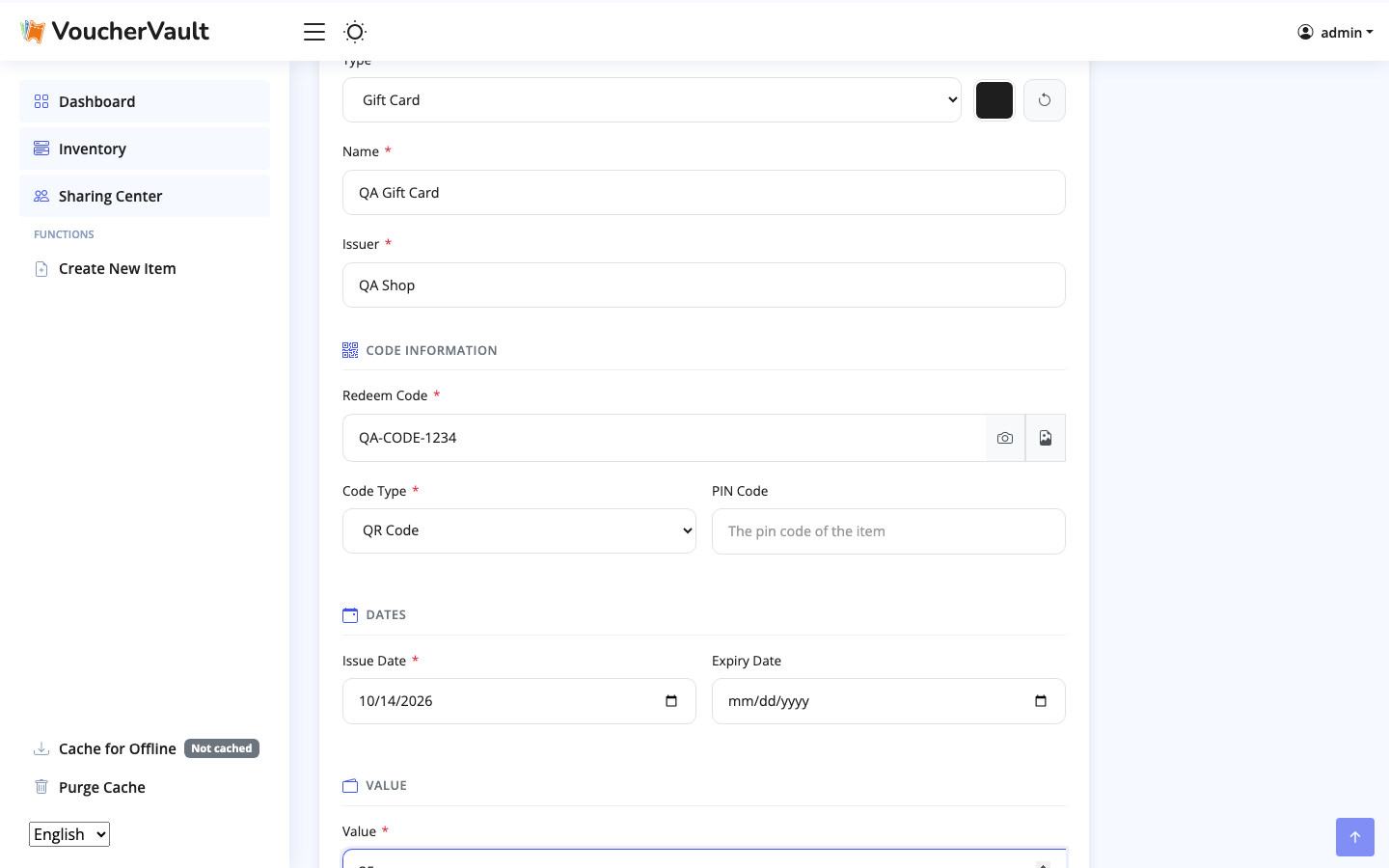
Task: Toggle the sidebar hamburger menu
Action: (314, 32)
